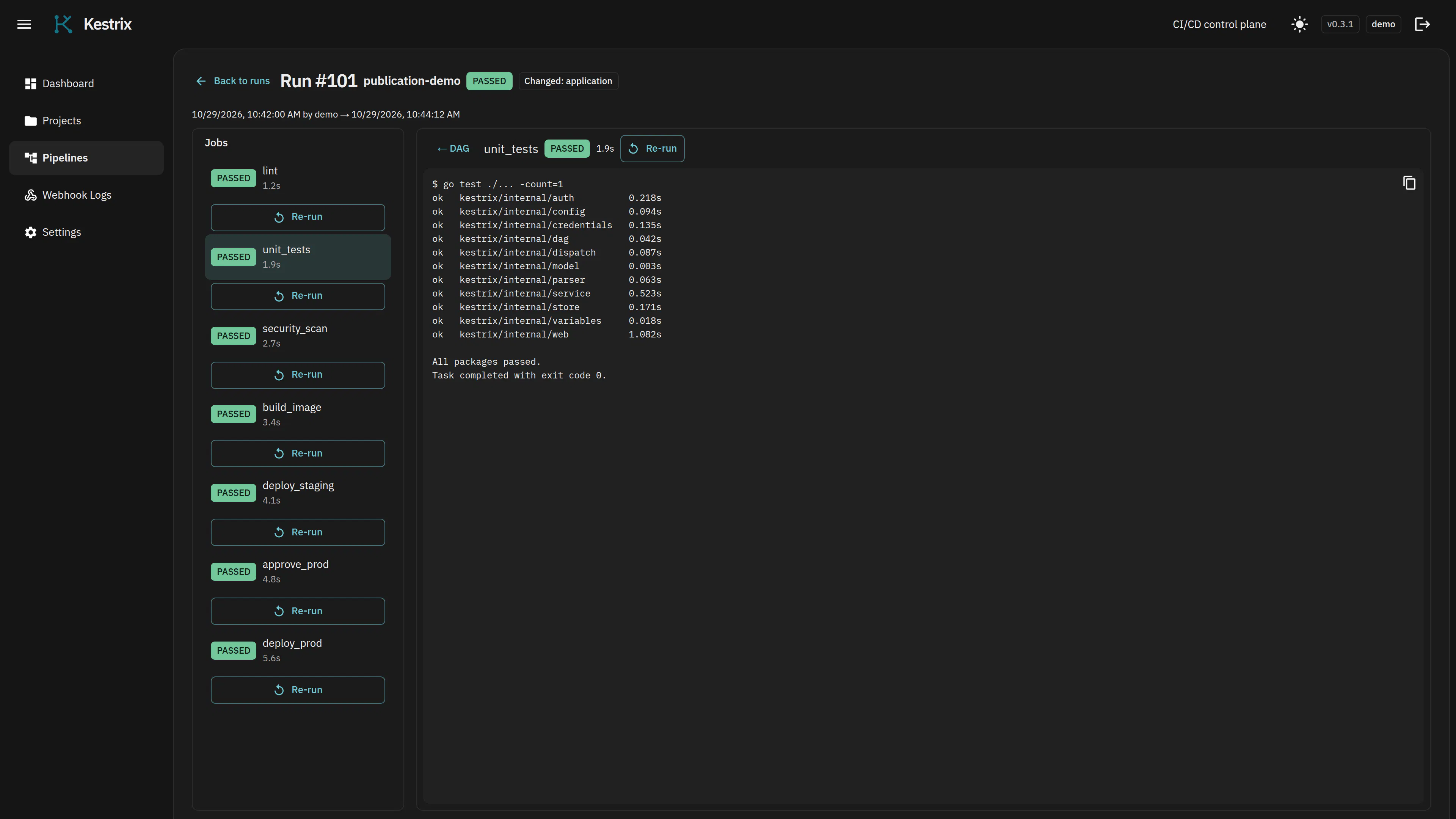Select the security_scan job row
1456x819 pixels.
click(x=298, y=336)
